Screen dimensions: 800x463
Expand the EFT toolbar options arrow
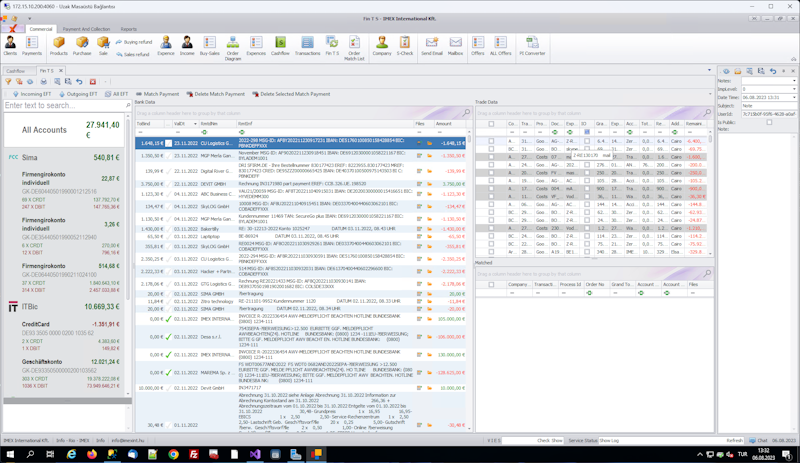710,94
